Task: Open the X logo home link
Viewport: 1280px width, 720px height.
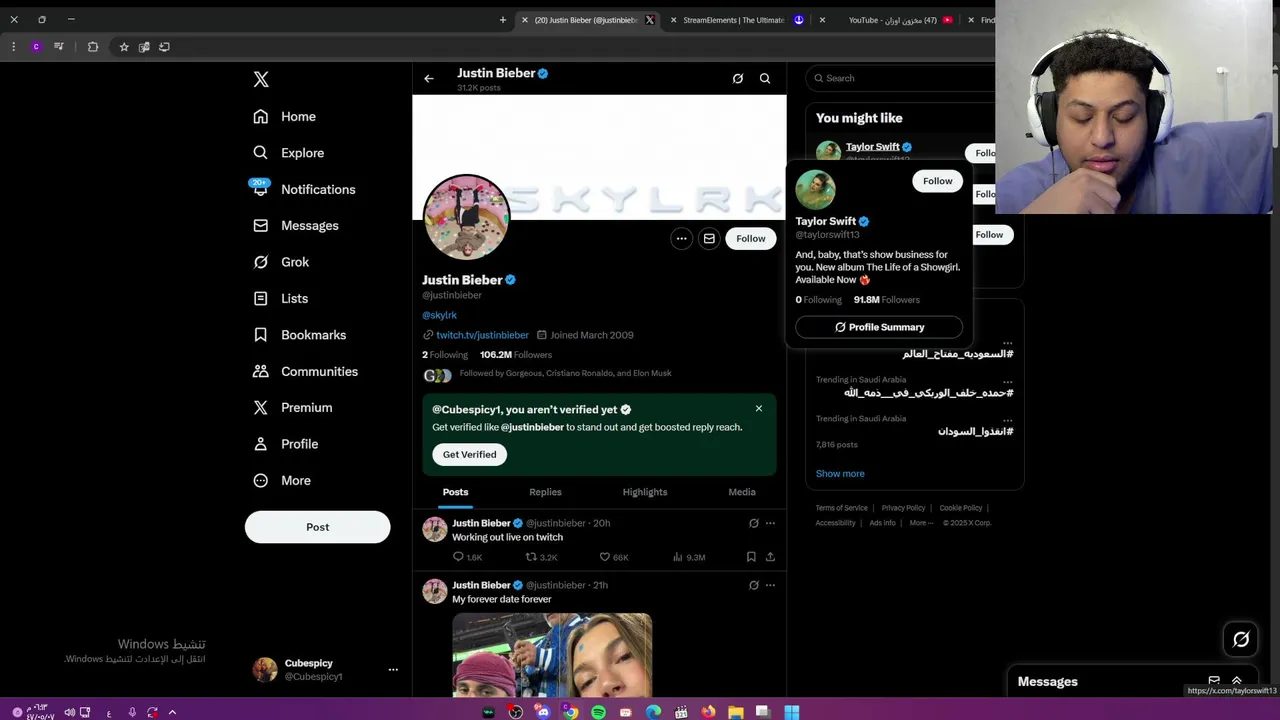Action: pos(261,79)
